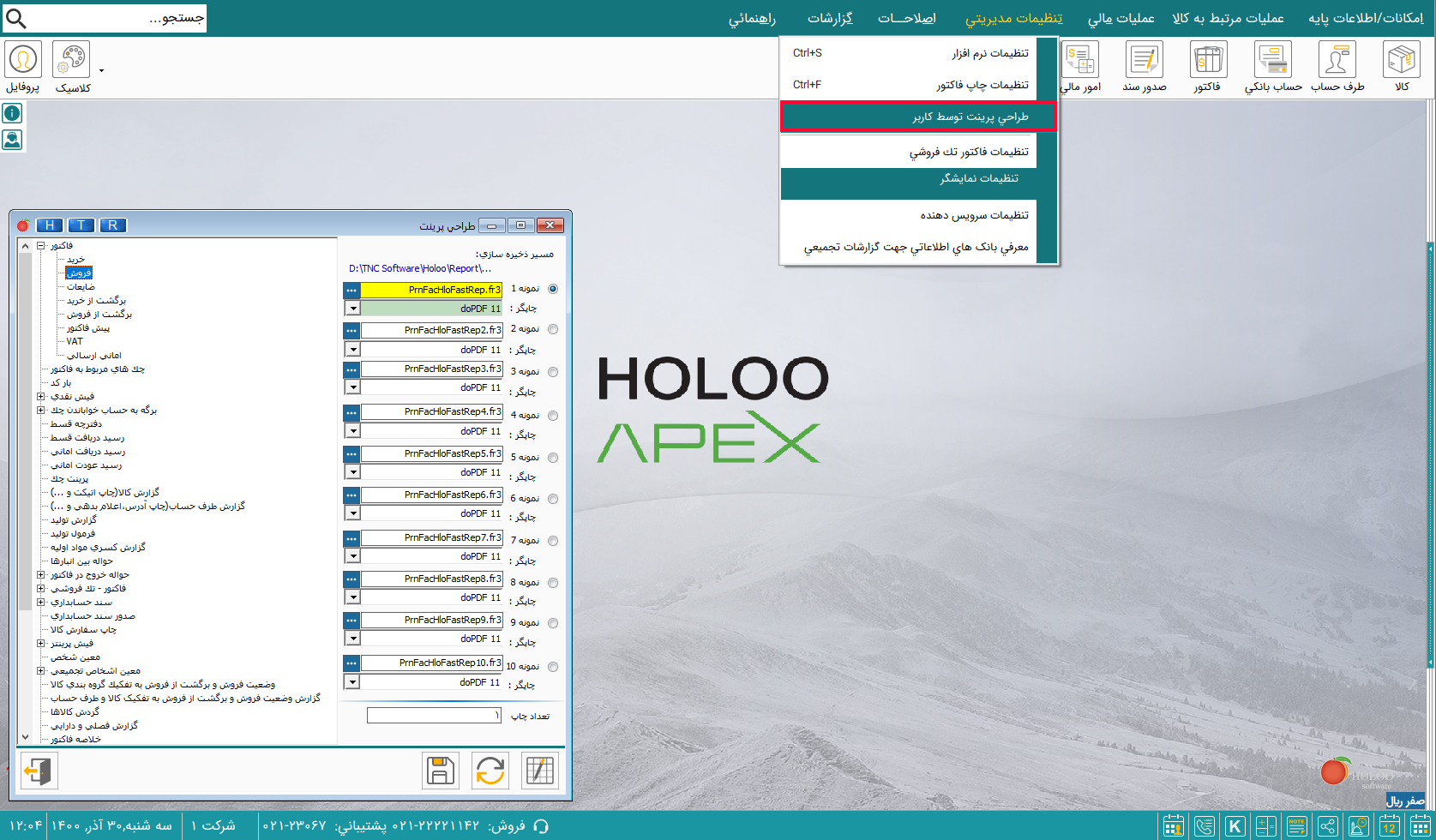Screen dimensions: 1436x840
Task: Collapse the فاکتور tree node
Action: [x=40, y=246]
